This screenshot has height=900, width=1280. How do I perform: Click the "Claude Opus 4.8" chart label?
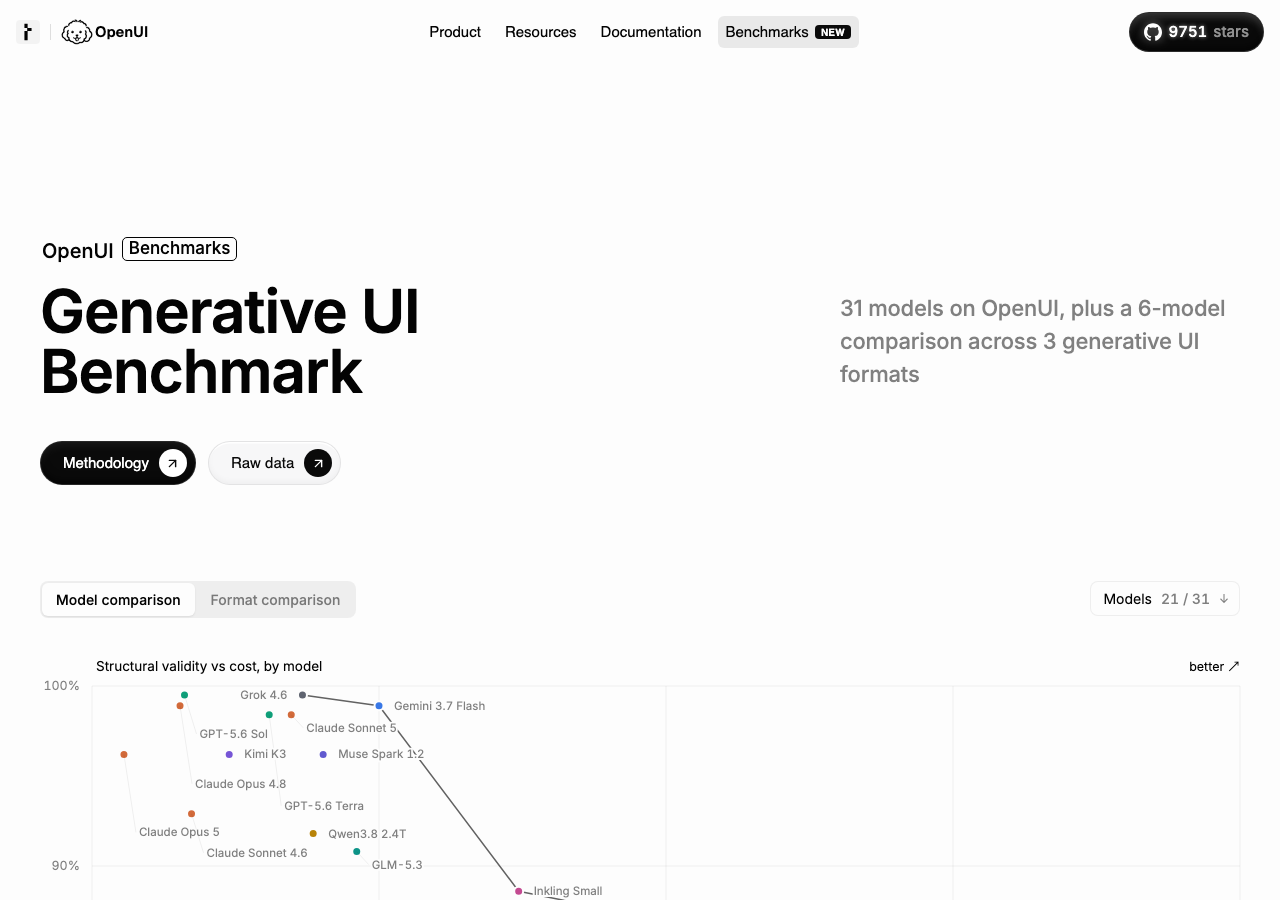point(240,784)
